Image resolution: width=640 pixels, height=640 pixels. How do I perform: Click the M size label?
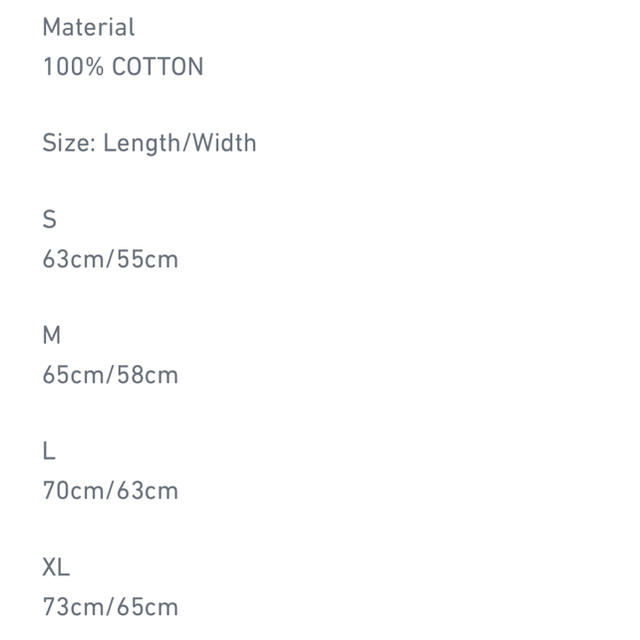(x=51, y=335)
